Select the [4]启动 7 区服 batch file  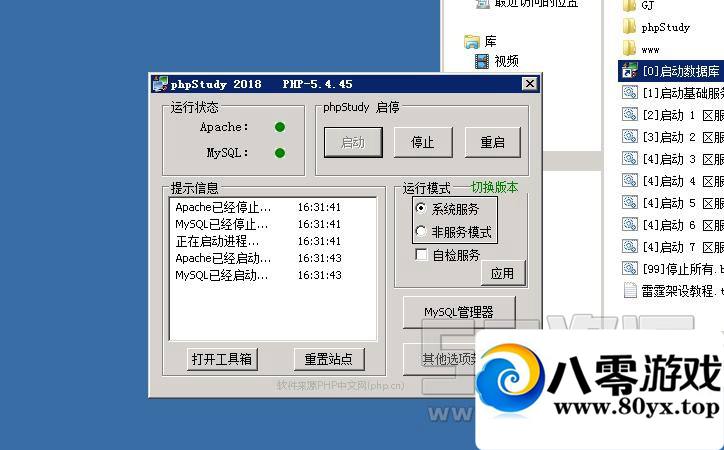(x=672, y=246)
